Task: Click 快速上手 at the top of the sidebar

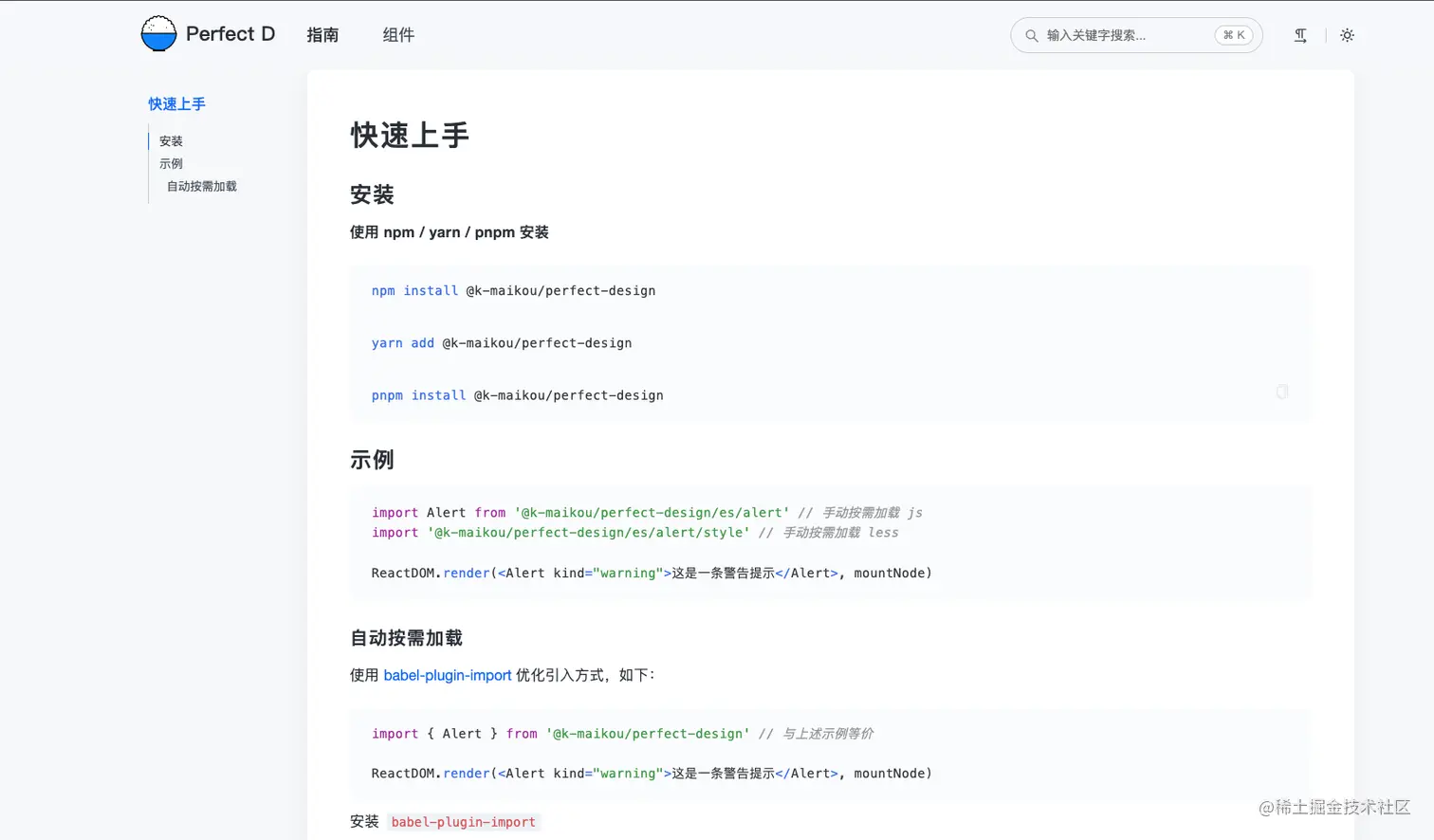Action: tap(176, 104)
